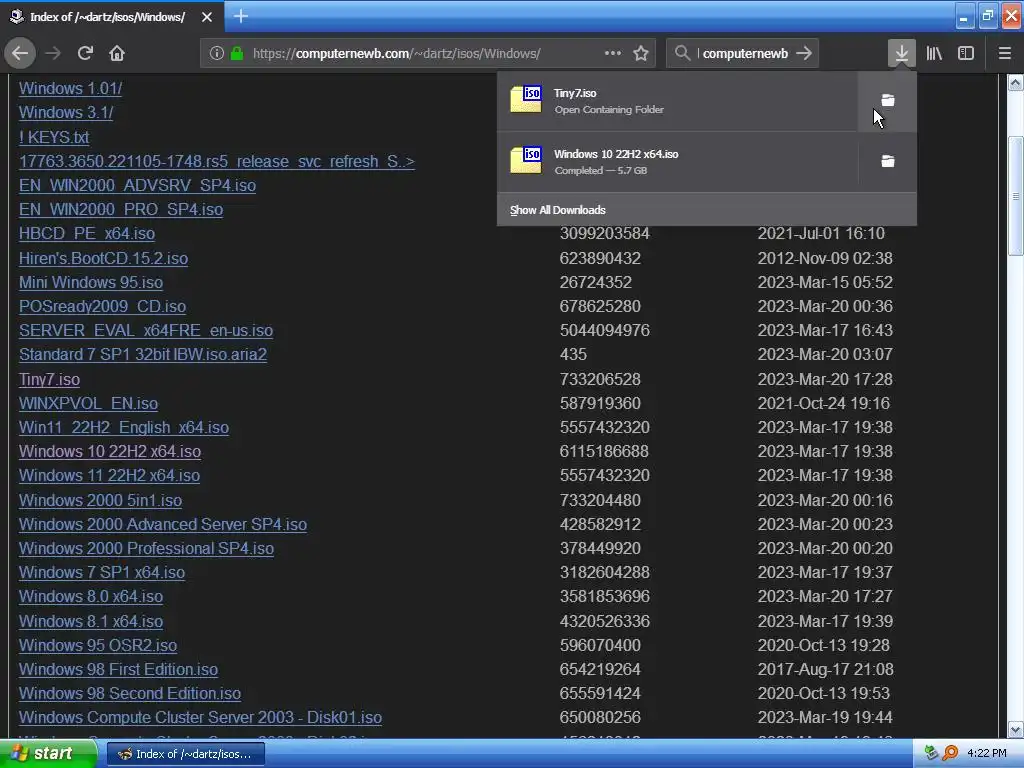This screenshot has height=768, width=1024.
Task: Bookmark this page with the star
Action: (x=641, y=54)
